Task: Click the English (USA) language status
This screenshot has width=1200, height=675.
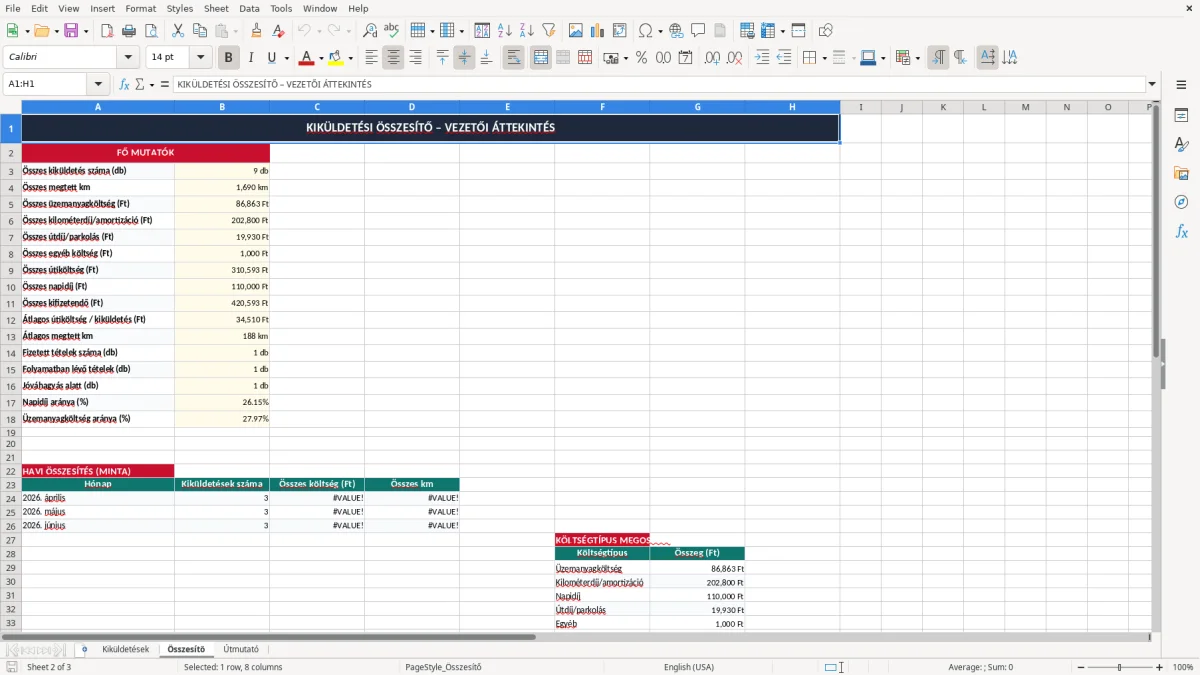Action: (x=689, y=667)
